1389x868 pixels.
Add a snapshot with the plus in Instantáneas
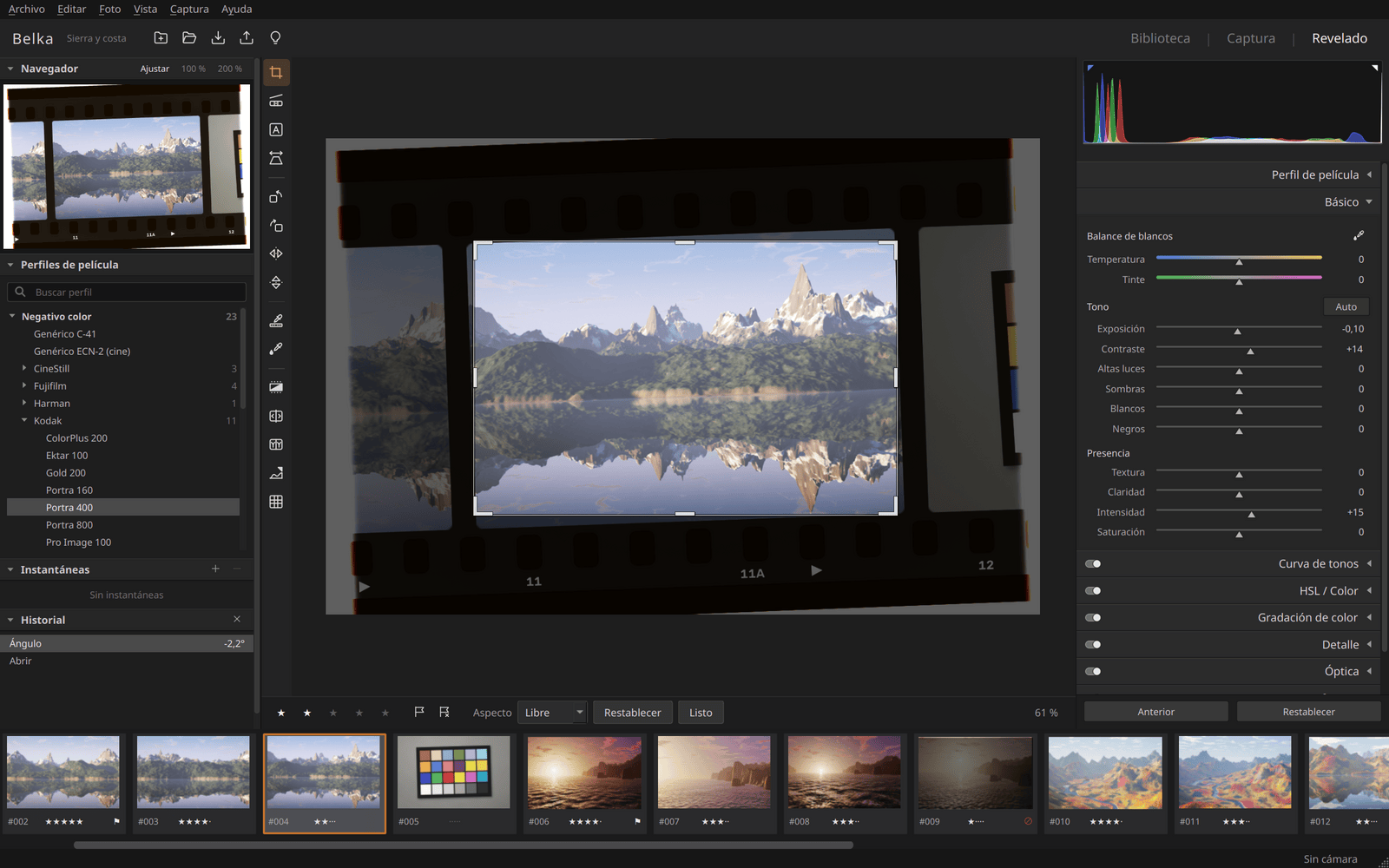click(215, 569)
